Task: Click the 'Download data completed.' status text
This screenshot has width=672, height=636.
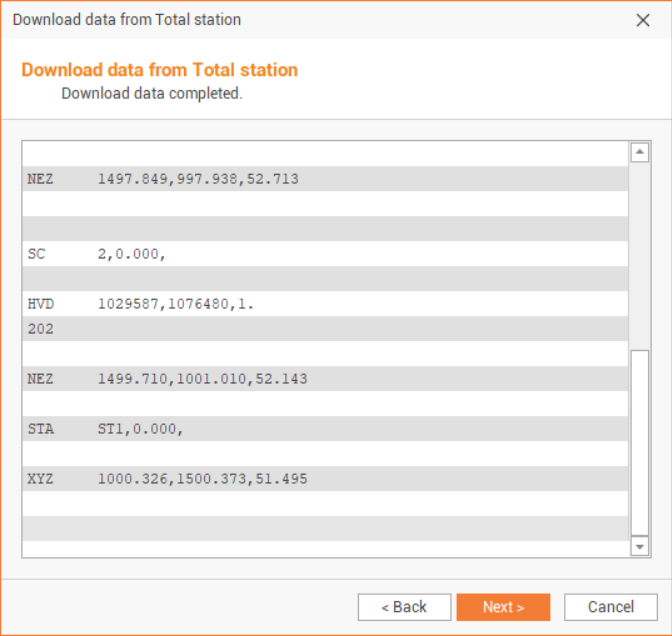Action: tap(152, 94)
